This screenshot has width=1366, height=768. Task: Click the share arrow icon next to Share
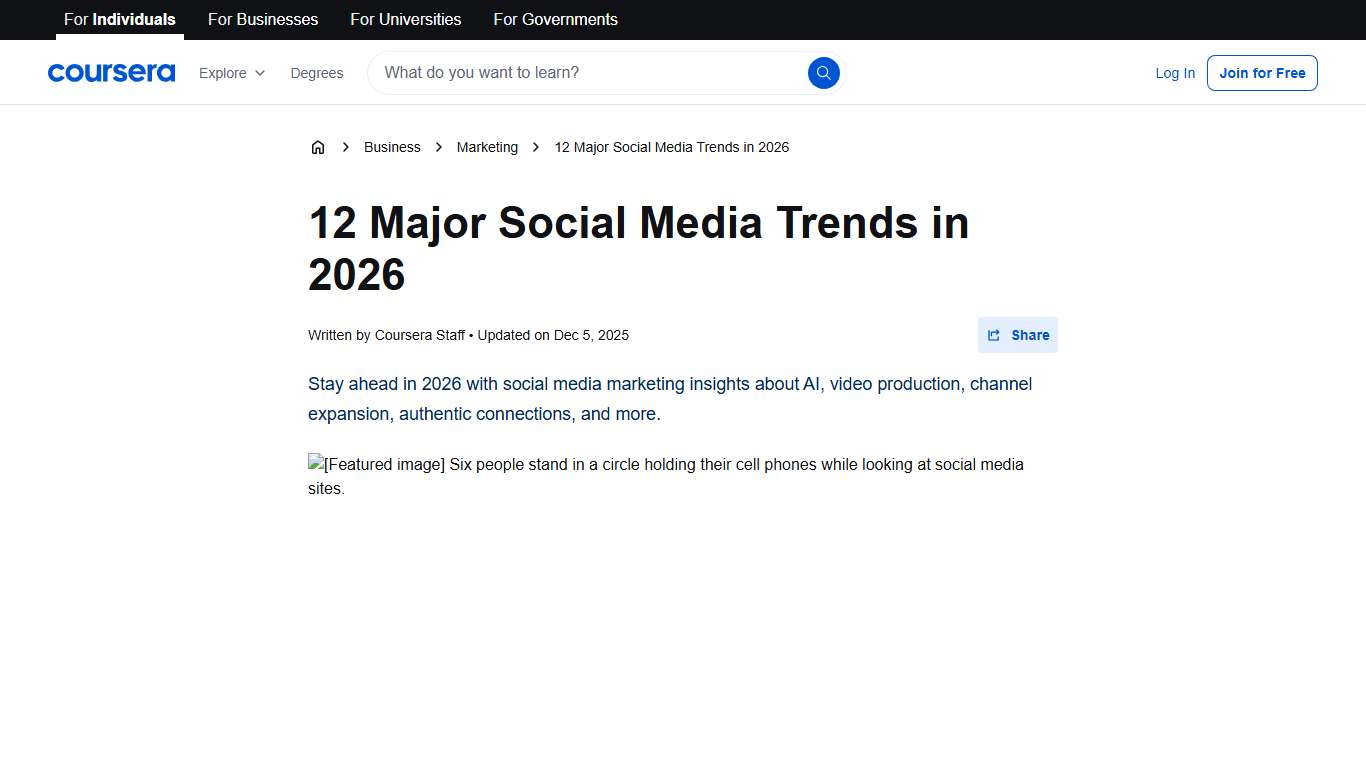(993, 335)
